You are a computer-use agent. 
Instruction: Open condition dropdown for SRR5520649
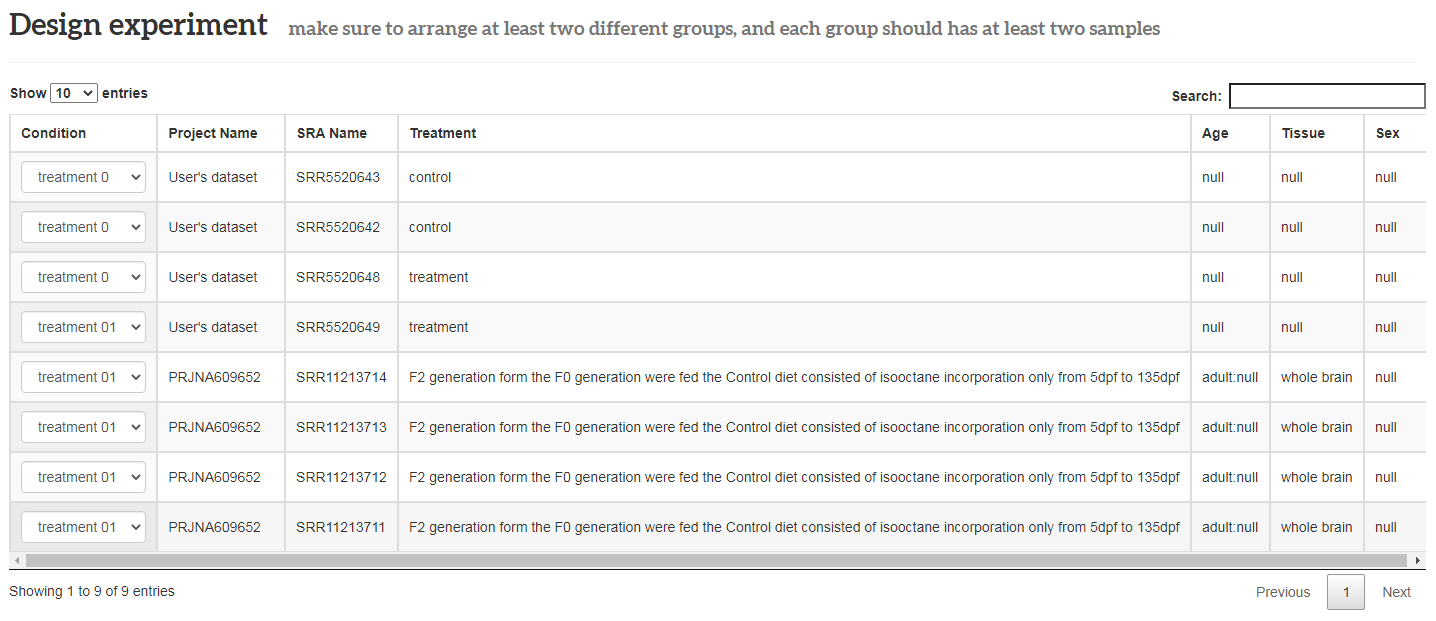pyautogui.click(x=83, y=327)
